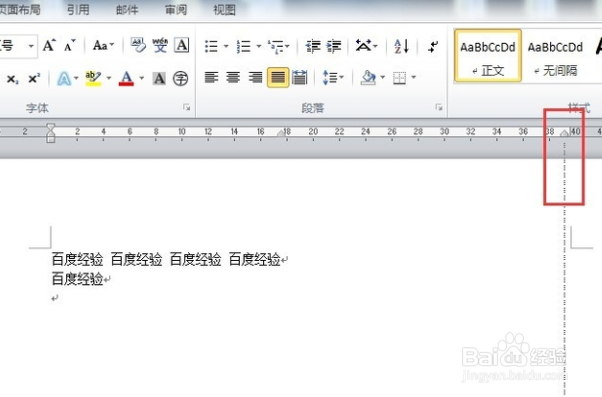Open the 审阅 ribbon tab
The height and width of the screenshot is (397, 602).
[x=176, y=9]
